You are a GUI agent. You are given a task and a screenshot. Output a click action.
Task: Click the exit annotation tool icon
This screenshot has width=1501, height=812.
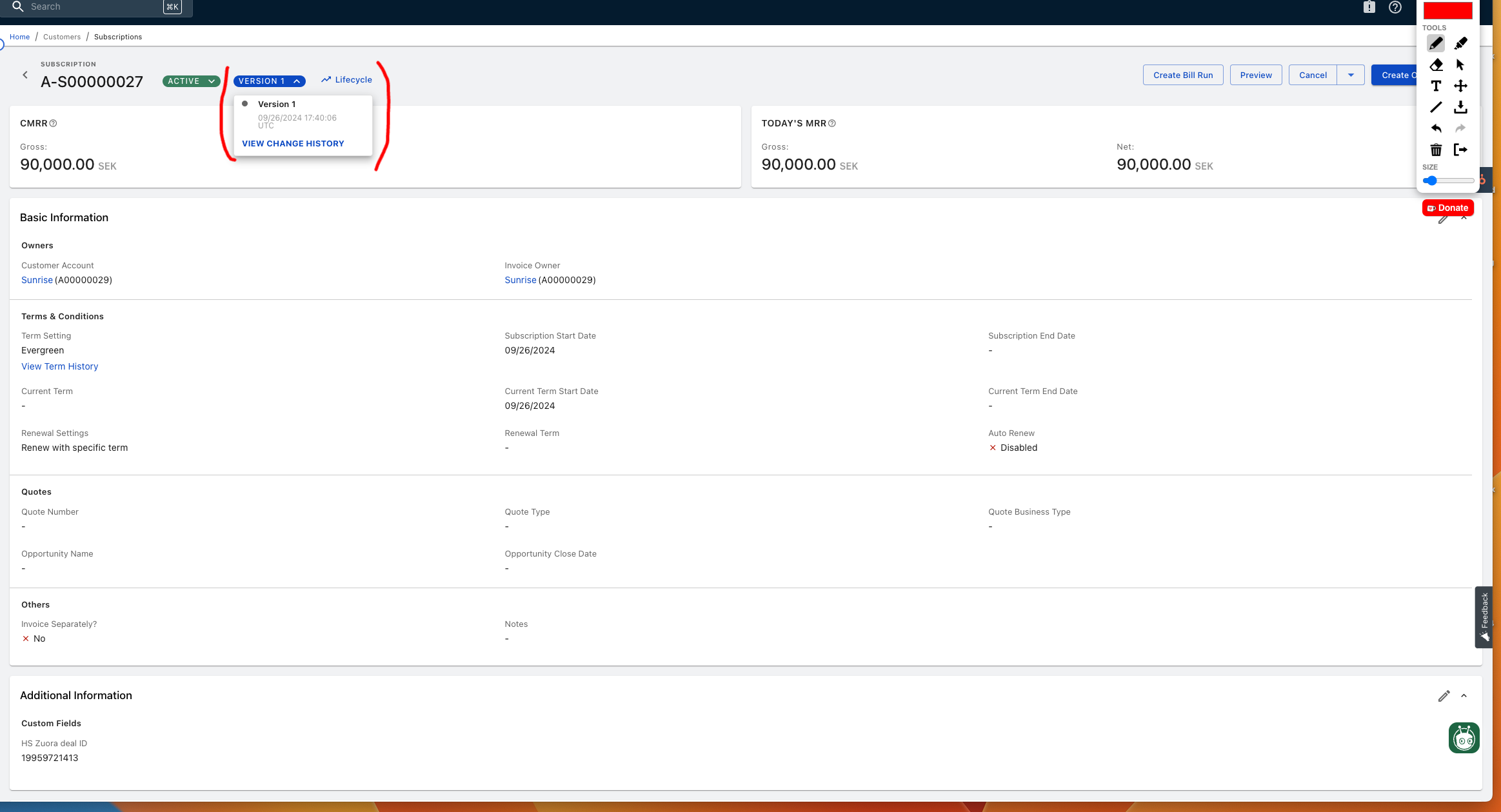(x=1460, y=150)
